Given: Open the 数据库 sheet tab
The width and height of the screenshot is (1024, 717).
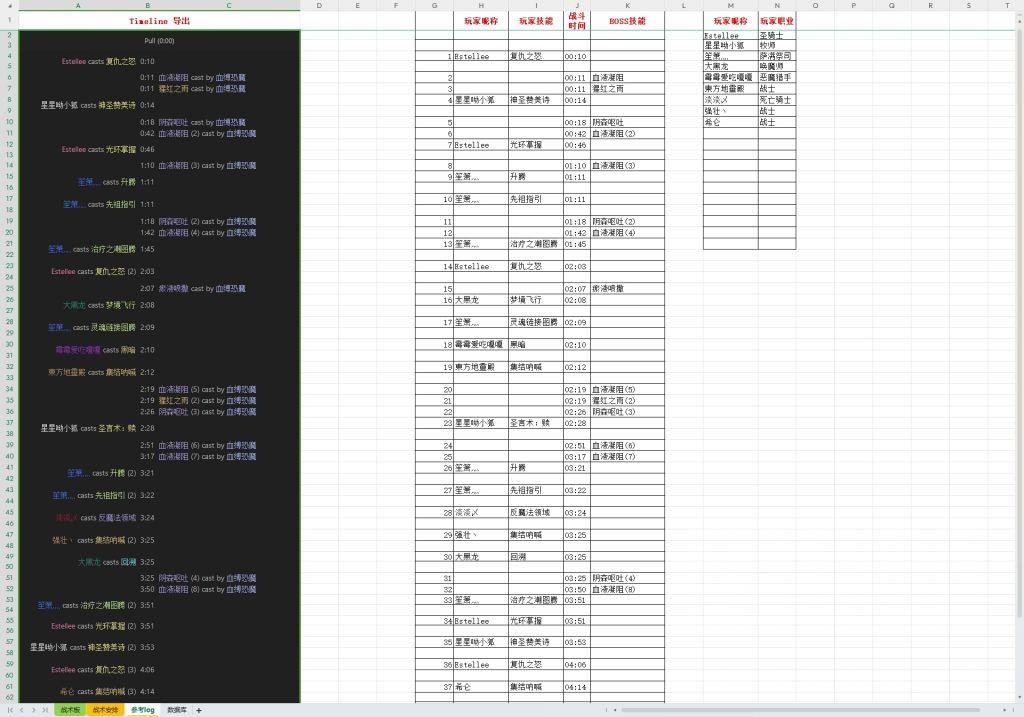Looking at the screenshot, I should (177, 710).
